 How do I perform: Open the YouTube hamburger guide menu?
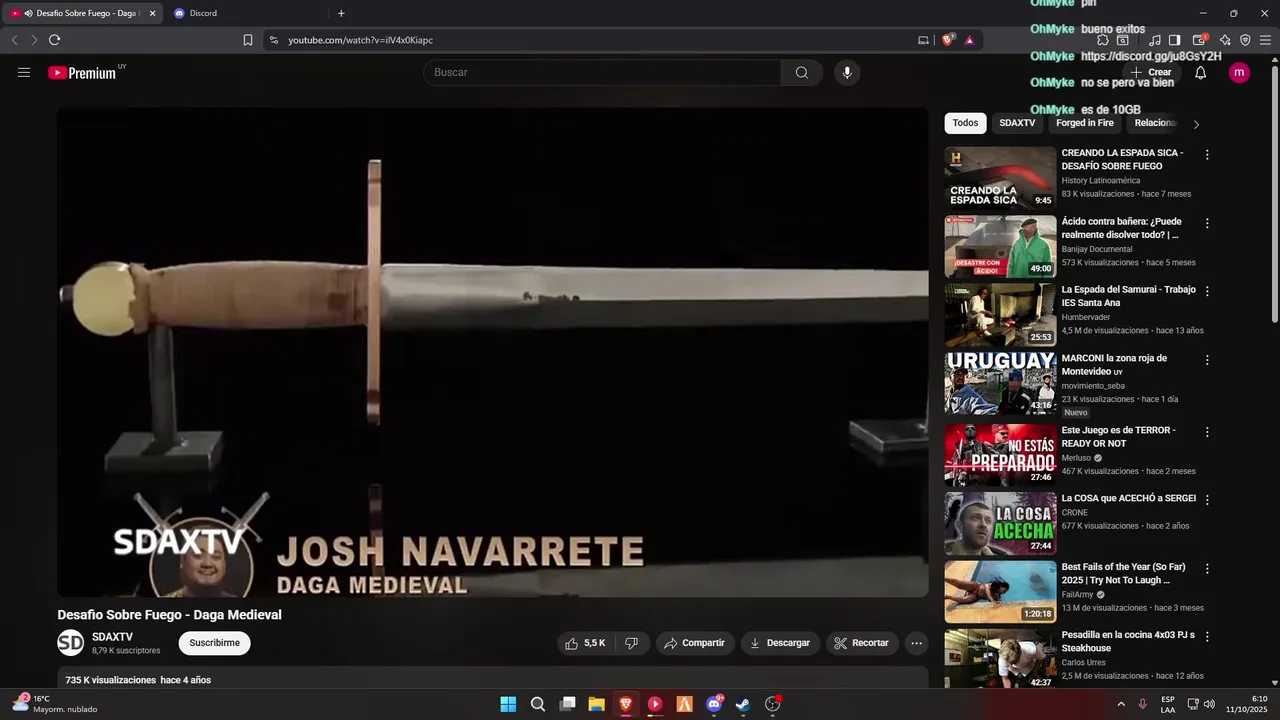pyautogui.click(x=24, y=73)
